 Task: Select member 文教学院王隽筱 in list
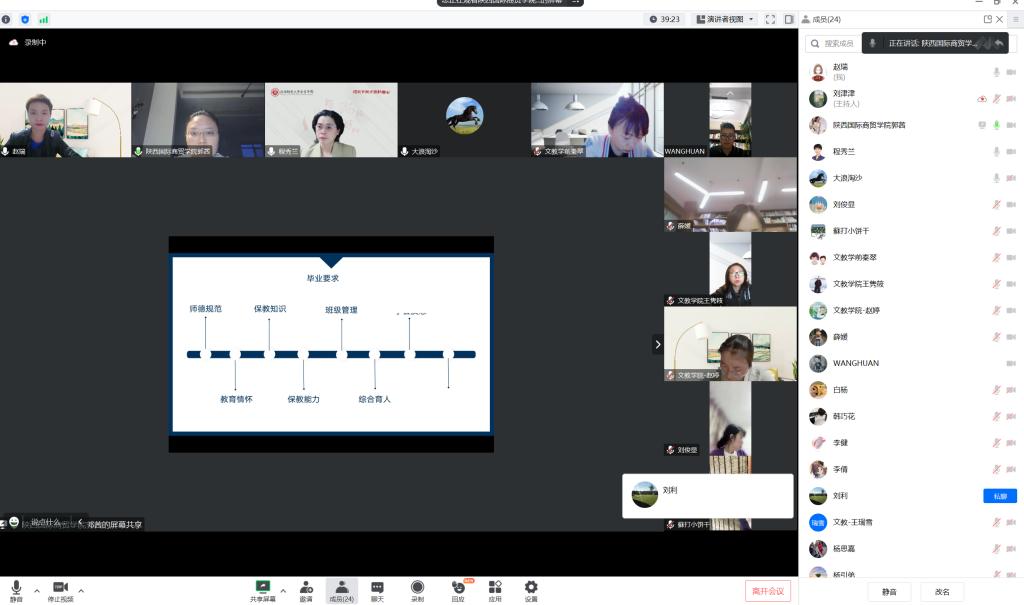tap(911, 284)
